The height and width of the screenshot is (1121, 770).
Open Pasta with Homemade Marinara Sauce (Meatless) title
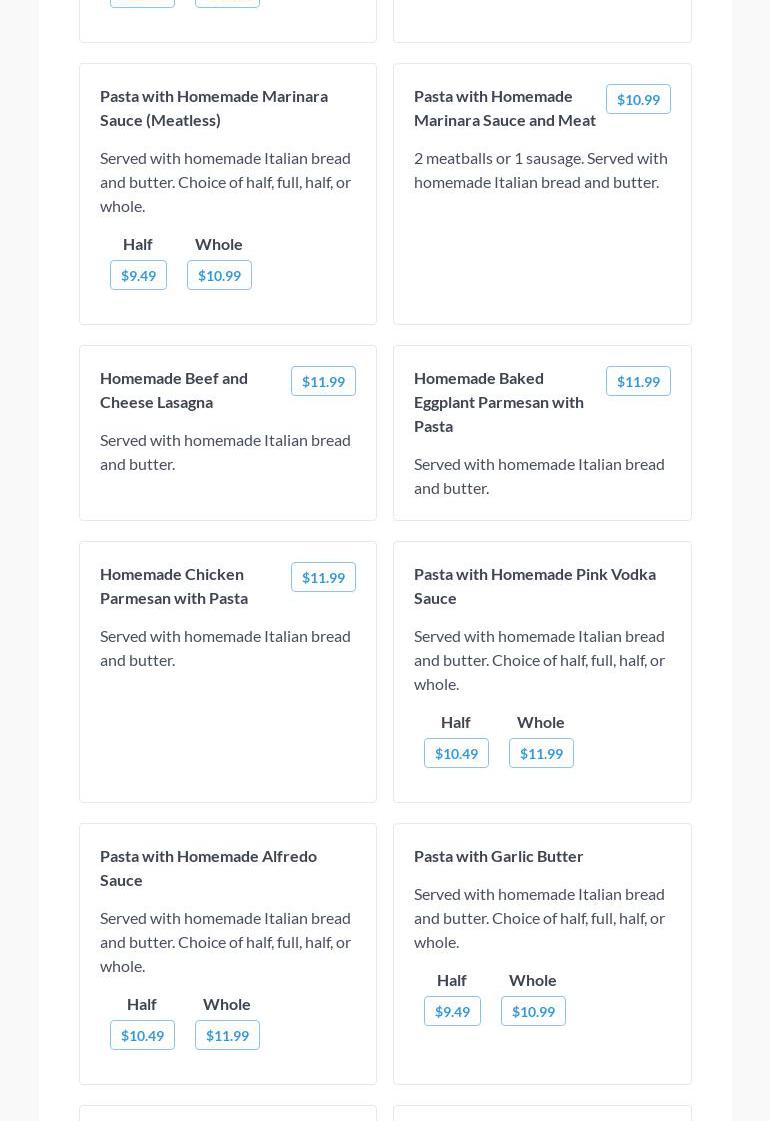tap(214, 108)
